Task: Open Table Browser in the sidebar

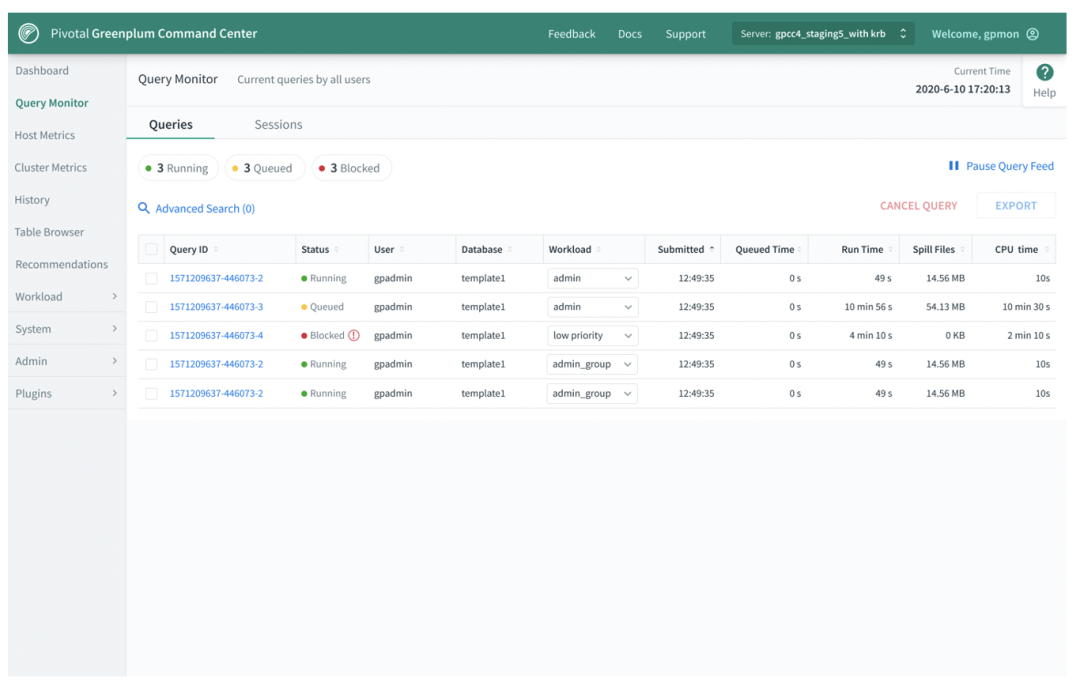Action: [50, 232]
